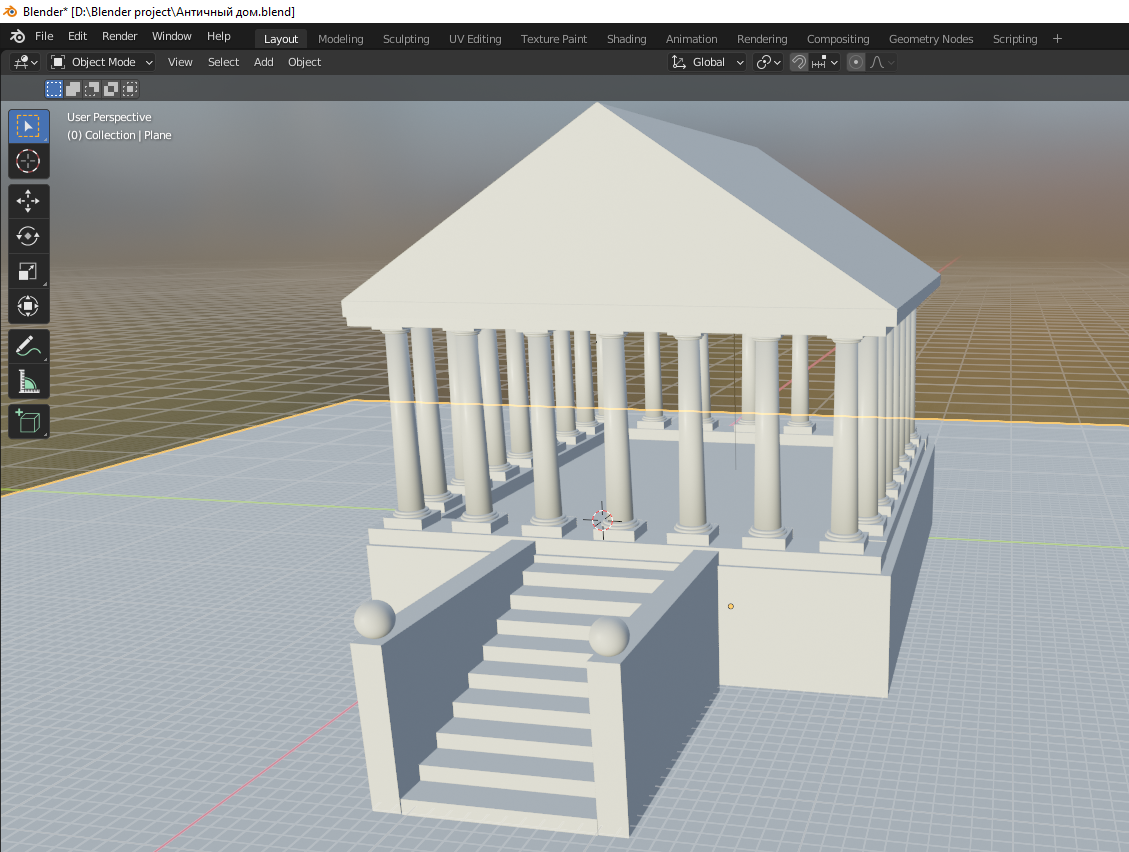The height and width of the screenshot is (852, 1129).
Task: Set selection mode to invert
Action: pyautogui.click(x=110, y=89)
